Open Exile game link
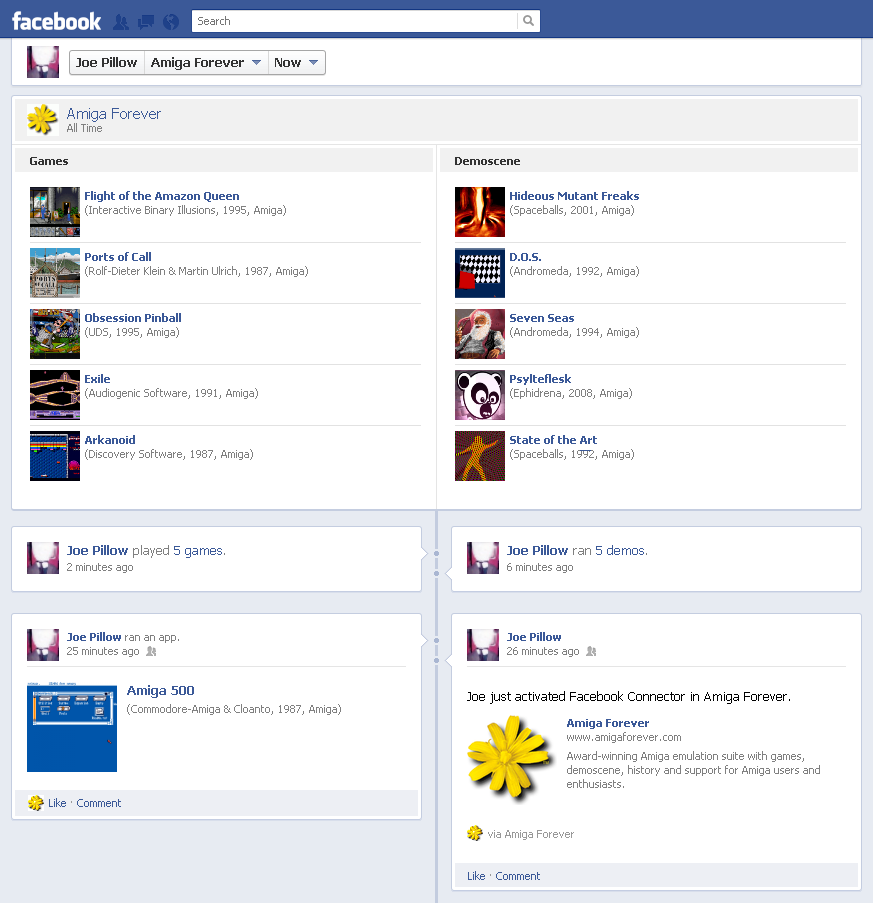873x903 pixels. (97, 379)
